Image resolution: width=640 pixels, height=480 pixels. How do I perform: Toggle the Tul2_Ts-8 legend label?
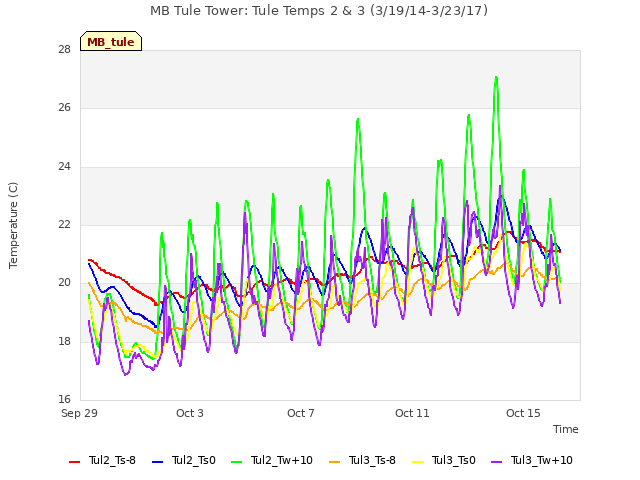(112, 460)
